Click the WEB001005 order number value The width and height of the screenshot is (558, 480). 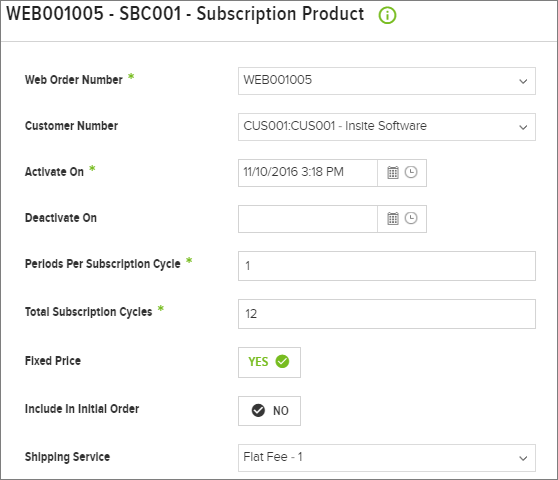[278, 80]
